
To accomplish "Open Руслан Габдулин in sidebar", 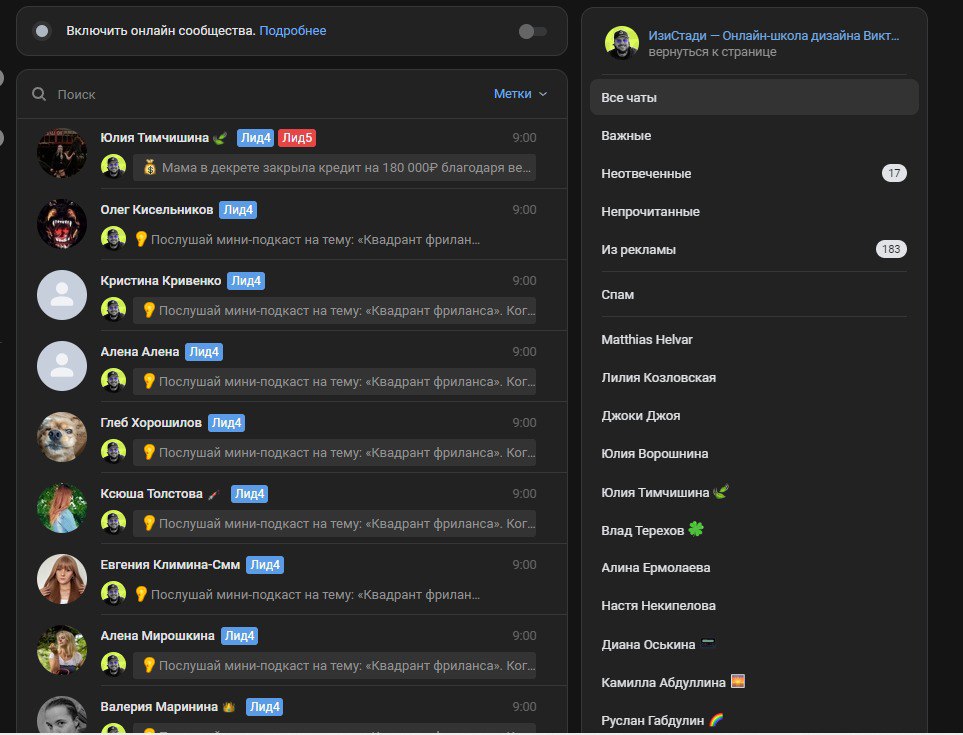I will coord(754,720).
